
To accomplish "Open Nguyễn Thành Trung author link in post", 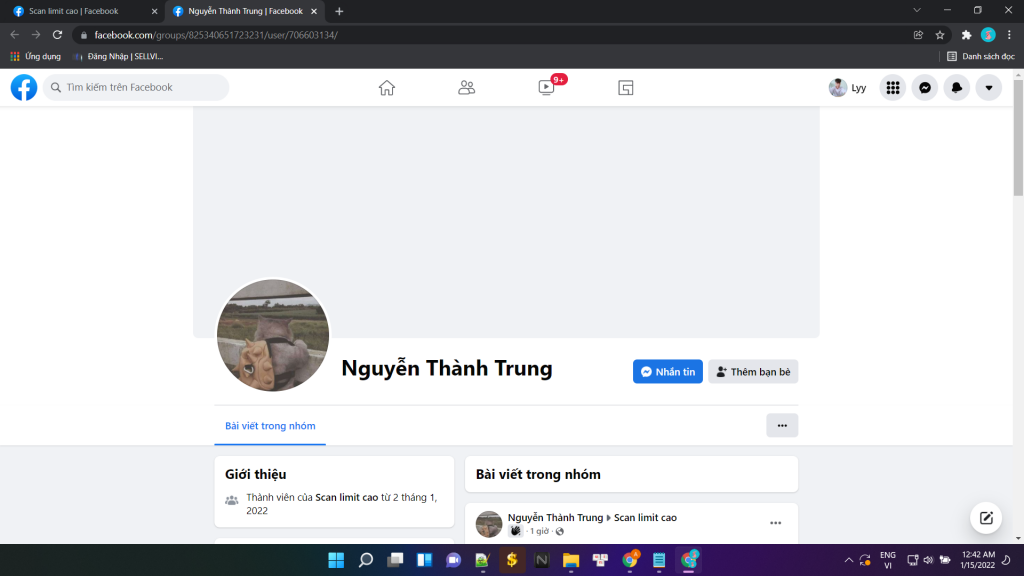I will click(555, 517).
